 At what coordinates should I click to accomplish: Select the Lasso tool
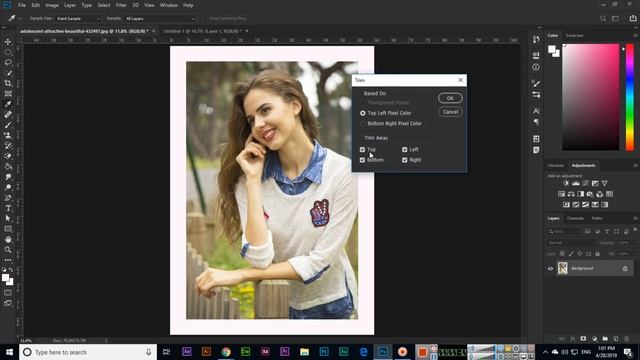pos(8,62)
